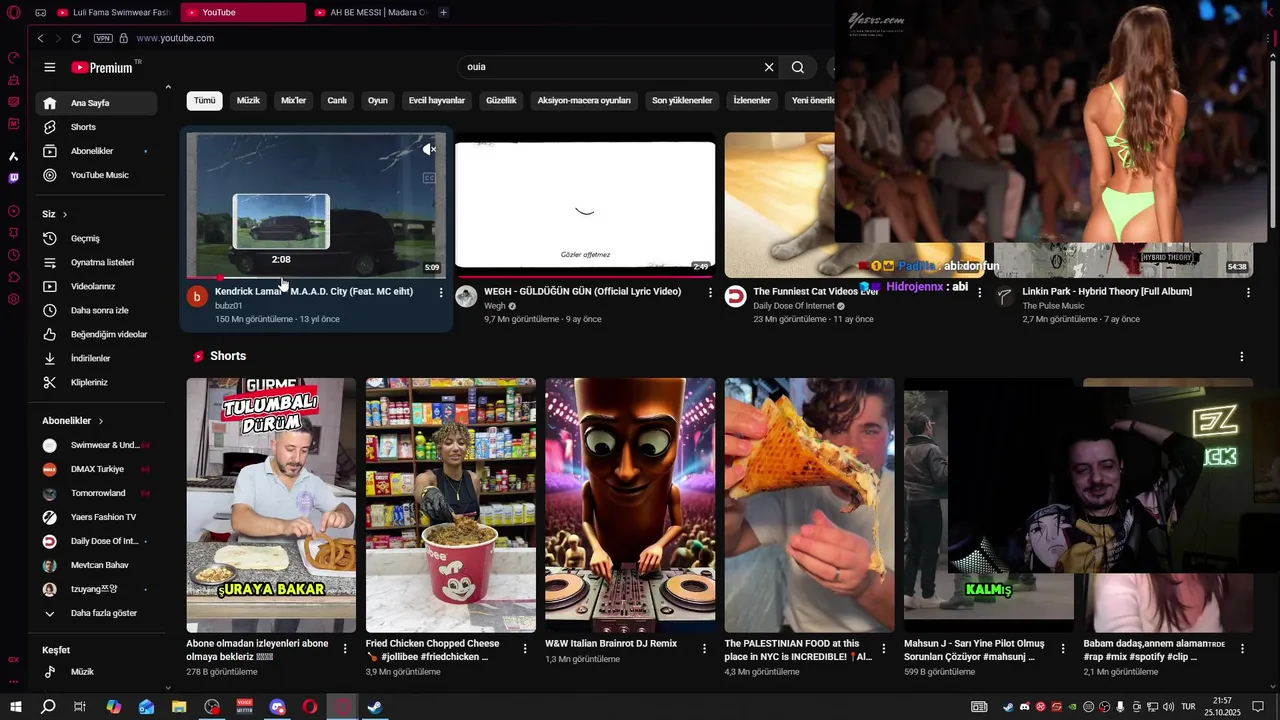Open options for M.A.A.D. City video
This screenshot has width=1280, height=720.
click(x=441, y=292)
